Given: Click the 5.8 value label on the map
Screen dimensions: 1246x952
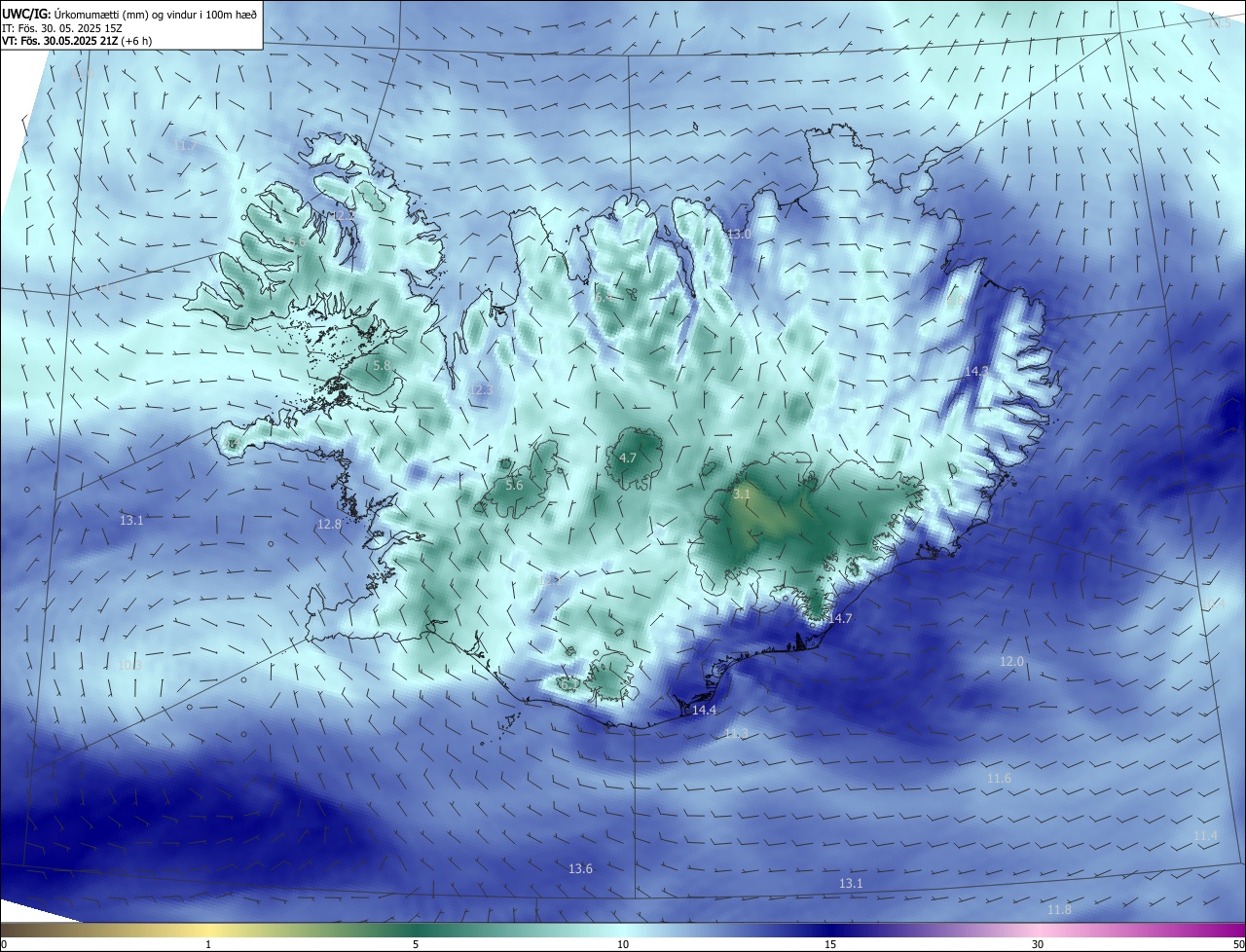Looking at the screenshot, I should 382,365.
